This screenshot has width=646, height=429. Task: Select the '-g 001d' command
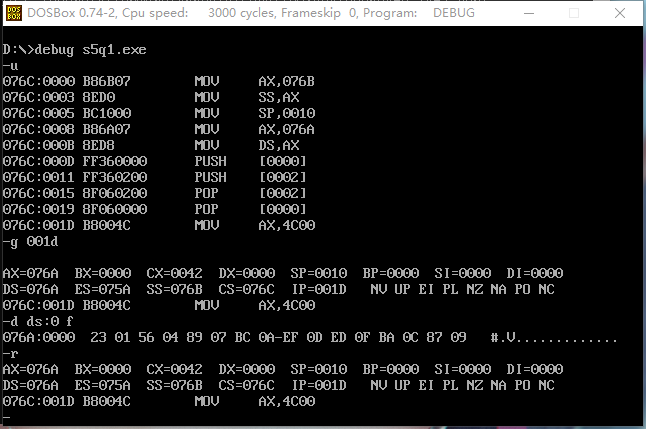(x=30, y=241)
